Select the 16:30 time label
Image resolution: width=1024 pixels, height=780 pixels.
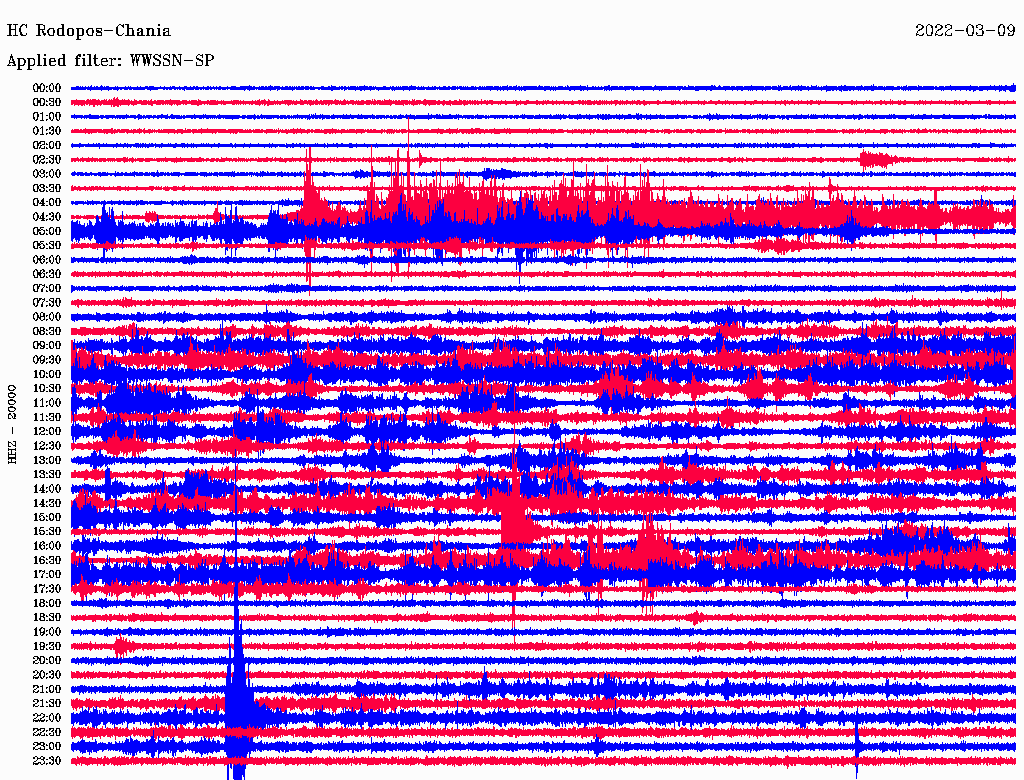47,561
